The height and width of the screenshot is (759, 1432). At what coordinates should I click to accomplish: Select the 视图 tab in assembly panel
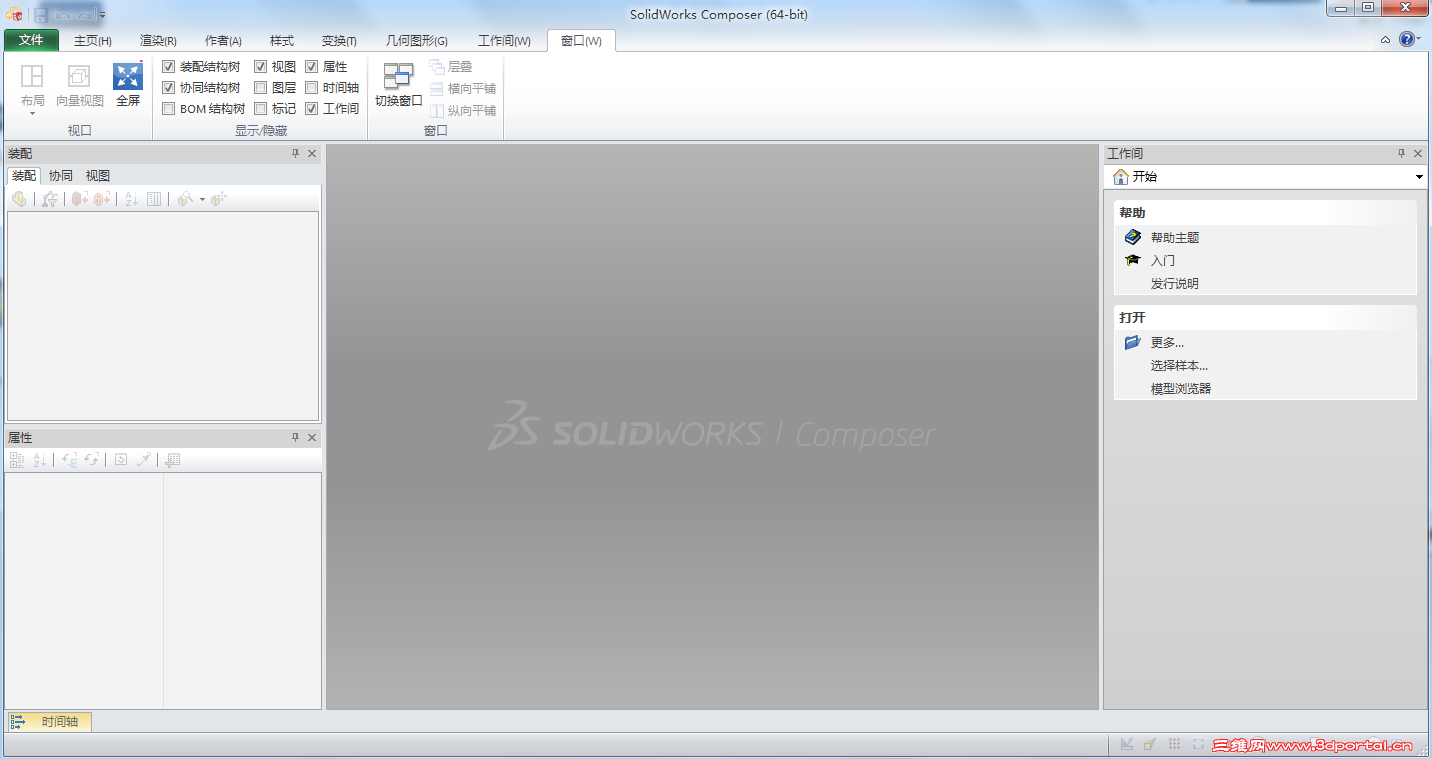click(98, 176)
